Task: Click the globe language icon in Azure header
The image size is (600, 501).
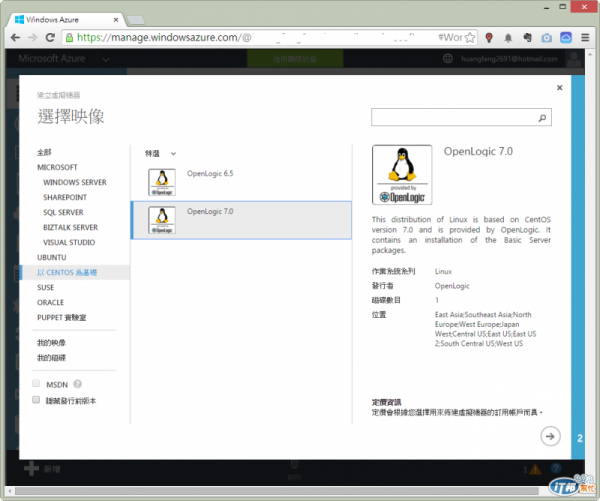Action: [x=448, y=59]
